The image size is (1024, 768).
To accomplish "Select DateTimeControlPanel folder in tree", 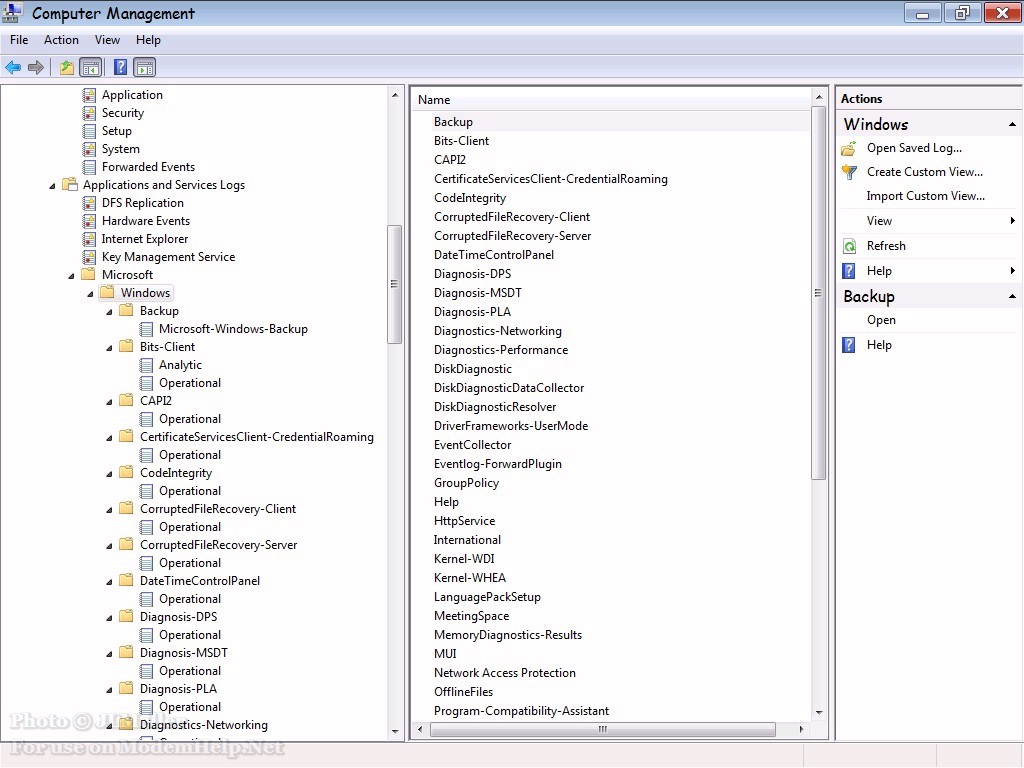I will pos(200,581).
